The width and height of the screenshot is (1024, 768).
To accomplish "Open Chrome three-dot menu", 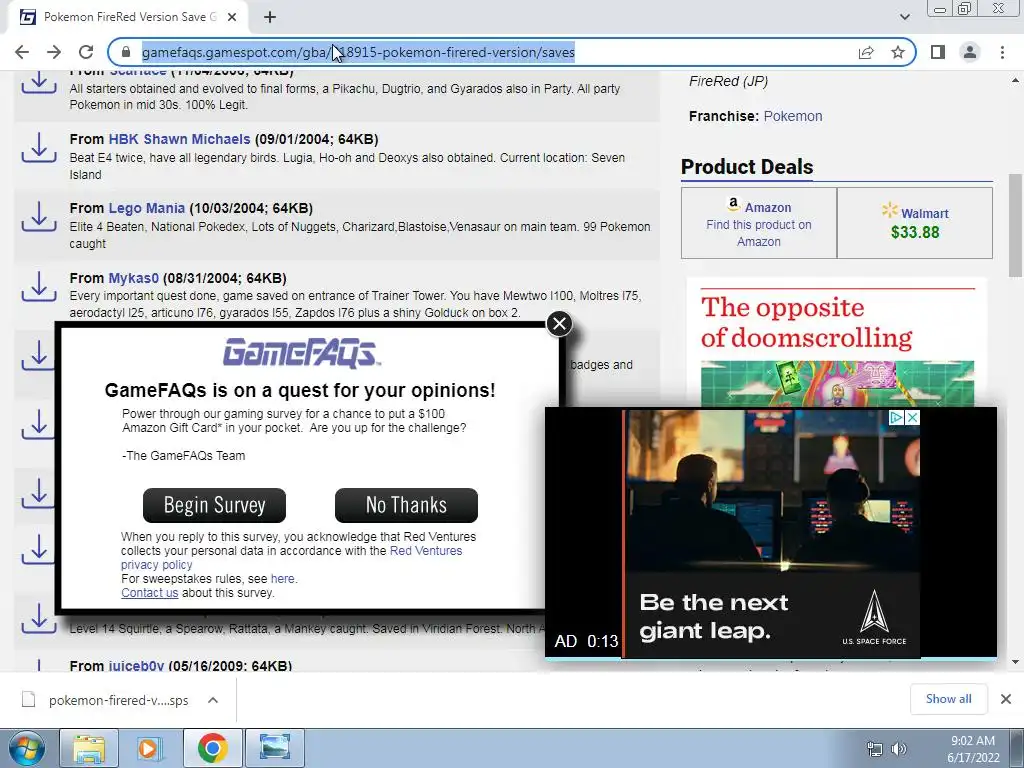I will [1002, 52].
